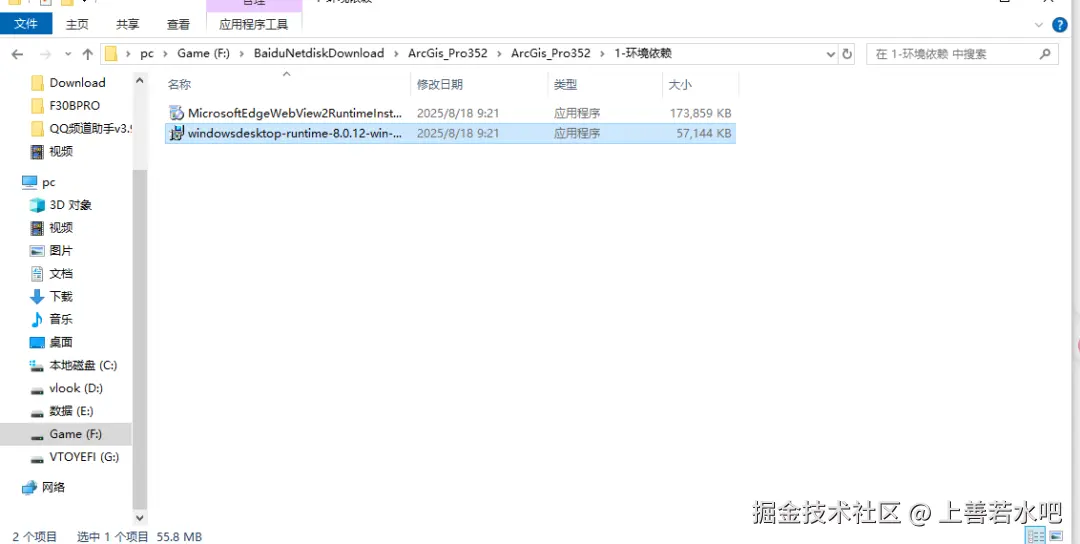Select Game (F:) drive
Screen dimensions: 1080x544
(x=65, y=434)
